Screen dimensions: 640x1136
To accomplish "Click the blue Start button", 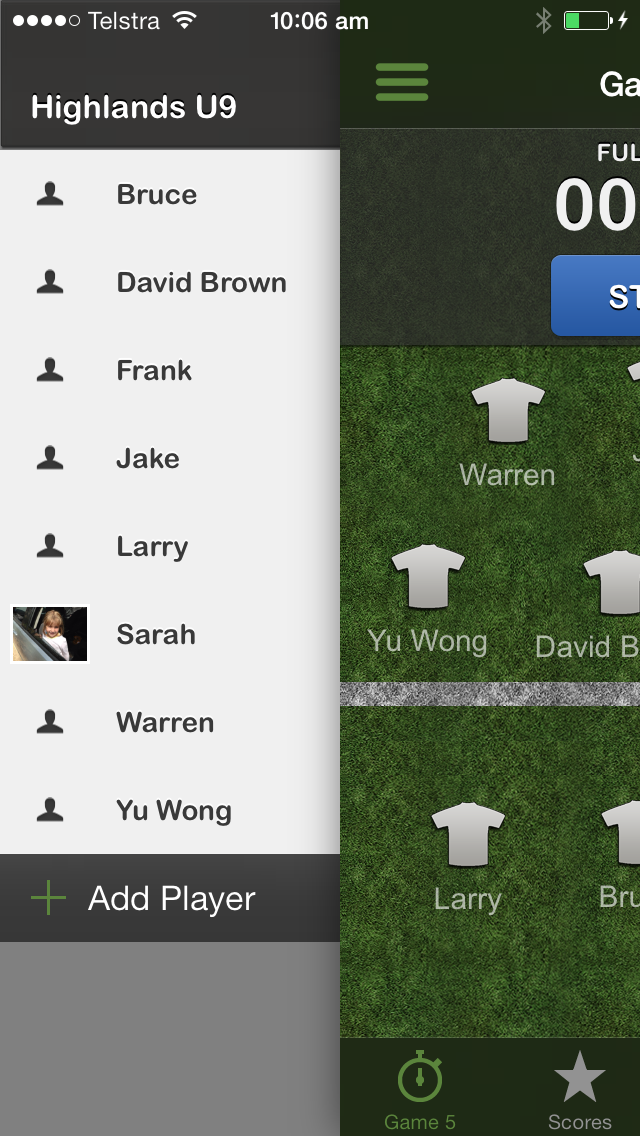I will coord(596,296).
